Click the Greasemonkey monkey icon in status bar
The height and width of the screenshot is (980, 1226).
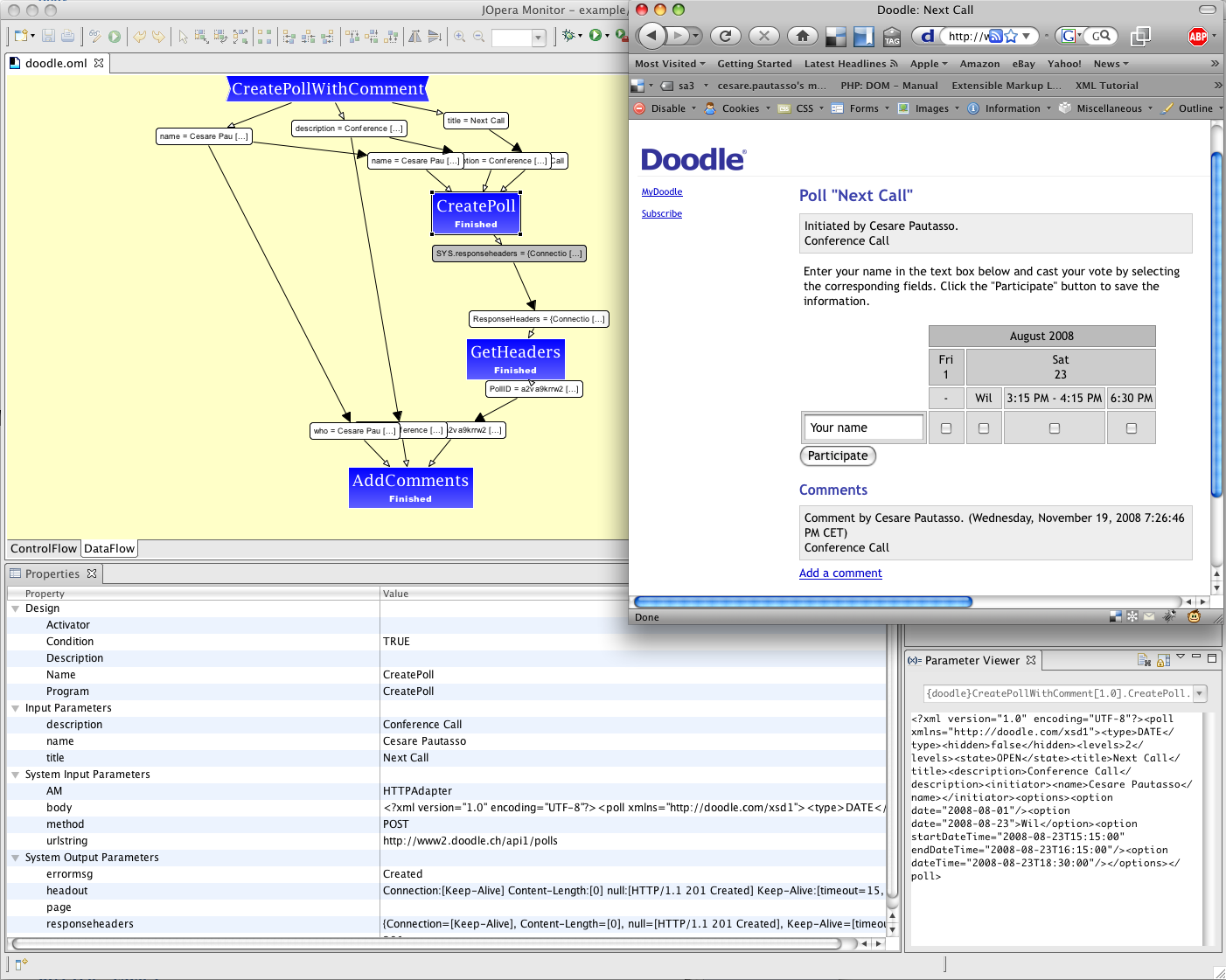[1194, 616]
